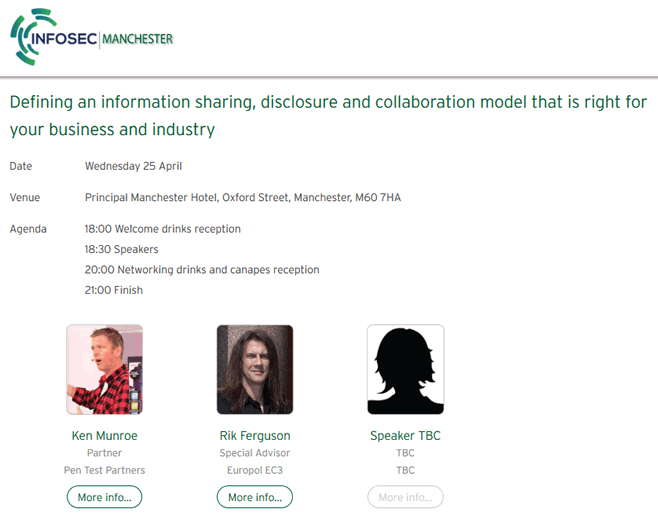Viewport: 658px width, 524px height.
Task: Click Rik Ferguson's portrait photo
Action: click(255, 369)
